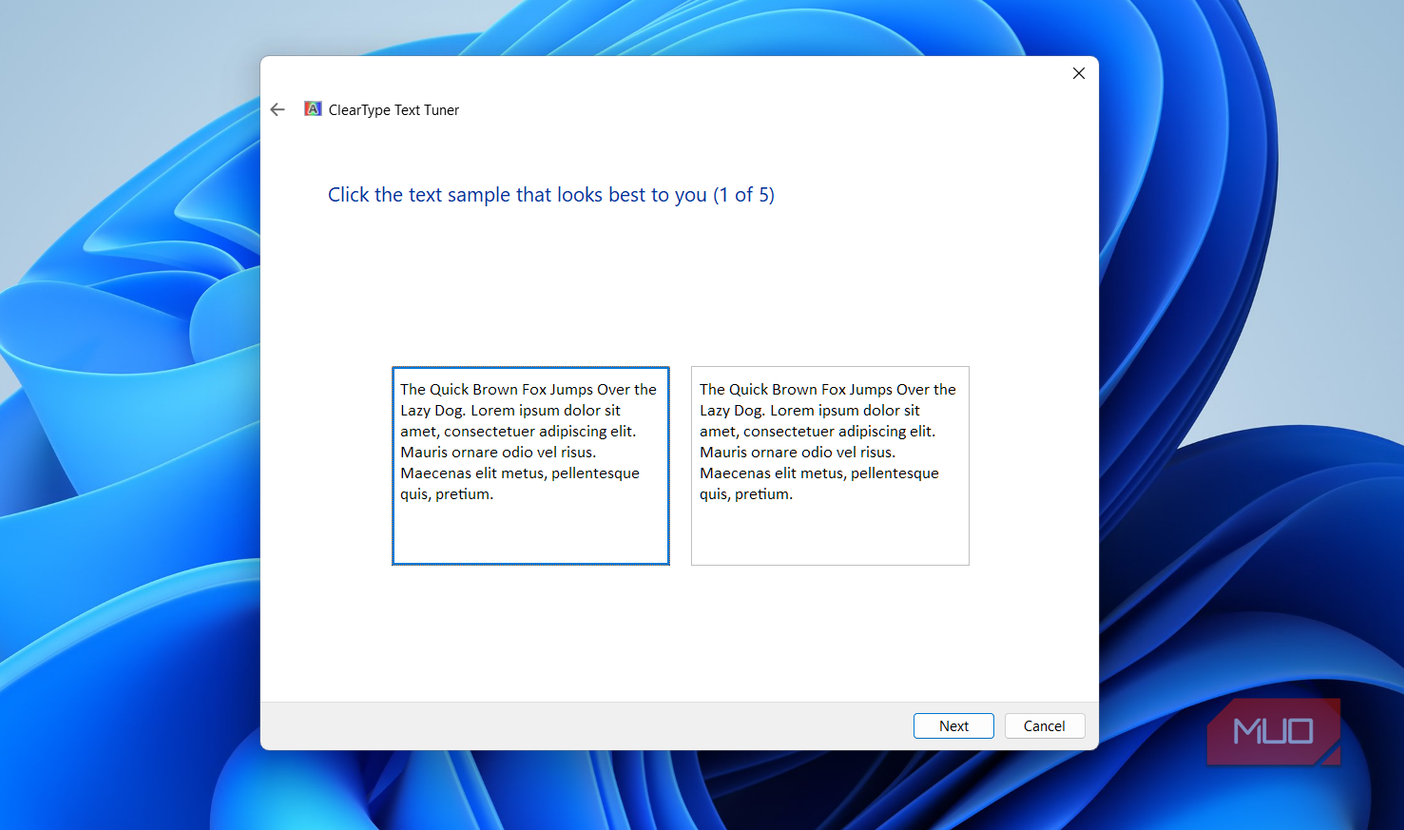
Task: Select the right text sample box
Action: (x=830, y=466)
